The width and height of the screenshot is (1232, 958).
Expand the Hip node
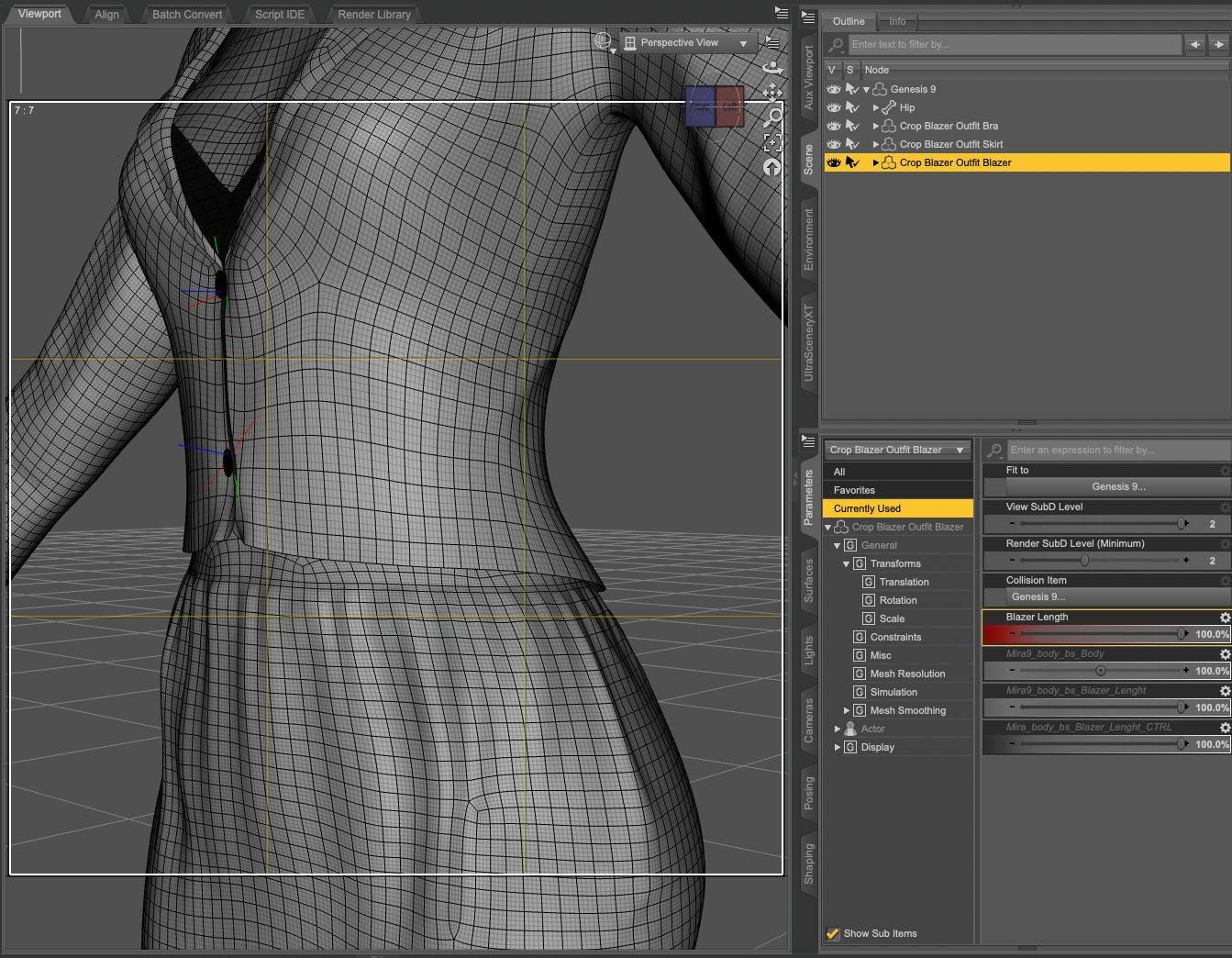[x=876, y=108]
